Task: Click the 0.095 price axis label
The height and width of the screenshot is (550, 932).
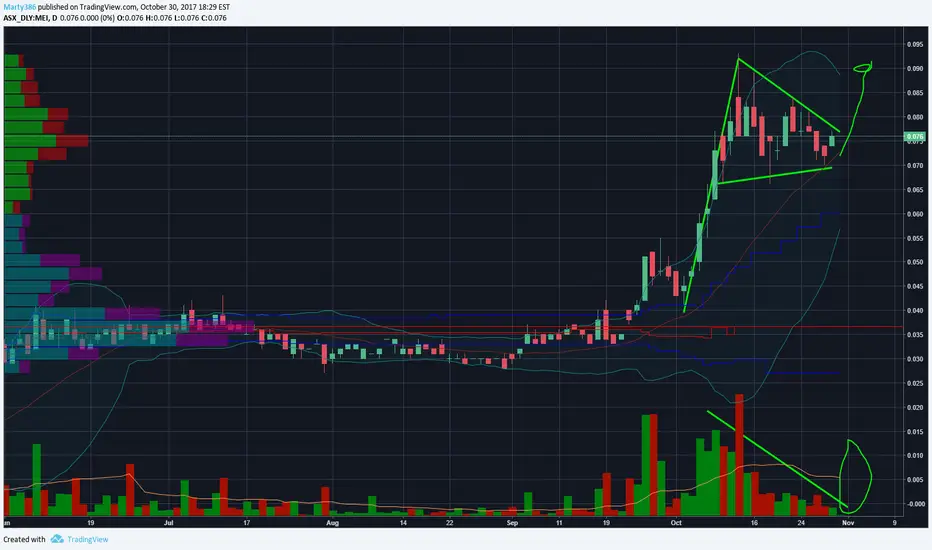Action: tap(915, 45)
